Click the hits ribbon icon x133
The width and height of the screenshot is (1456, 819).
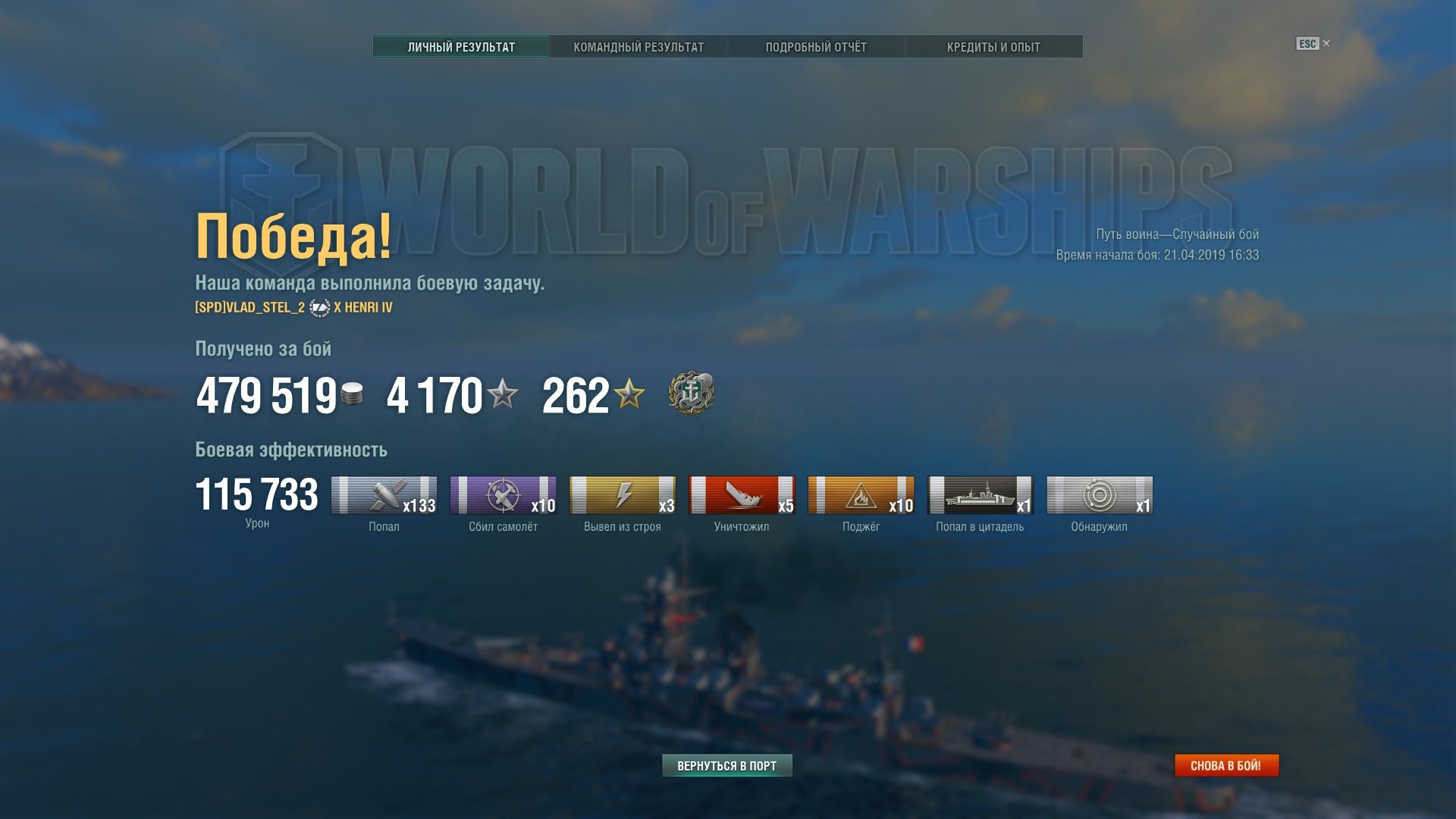click(x=384, y=495)
